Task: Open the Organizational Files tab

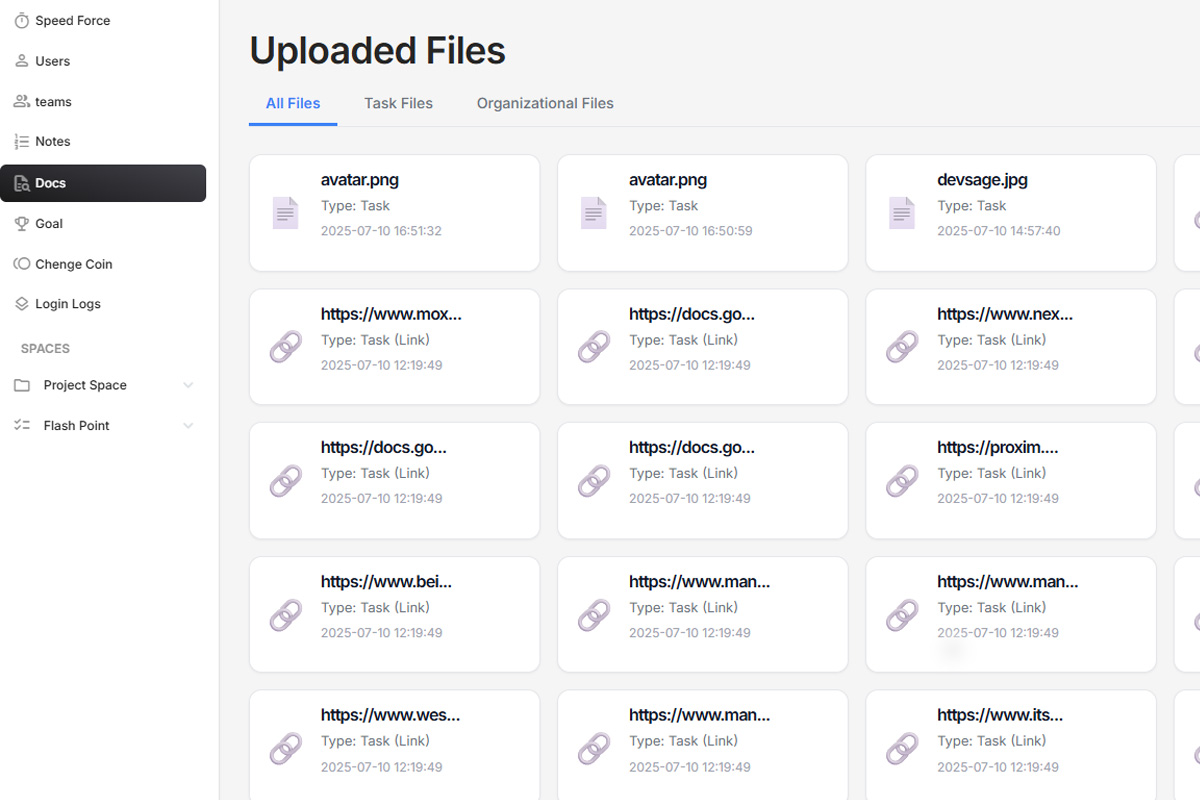Action: tap(545, 103)
